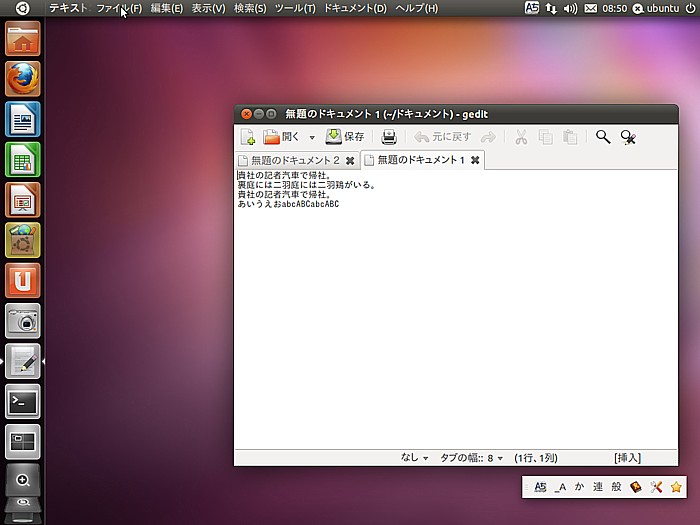Open Home Folder from launcher
The height and width of the screenshot is (525, 700).
tap(23, 39)
